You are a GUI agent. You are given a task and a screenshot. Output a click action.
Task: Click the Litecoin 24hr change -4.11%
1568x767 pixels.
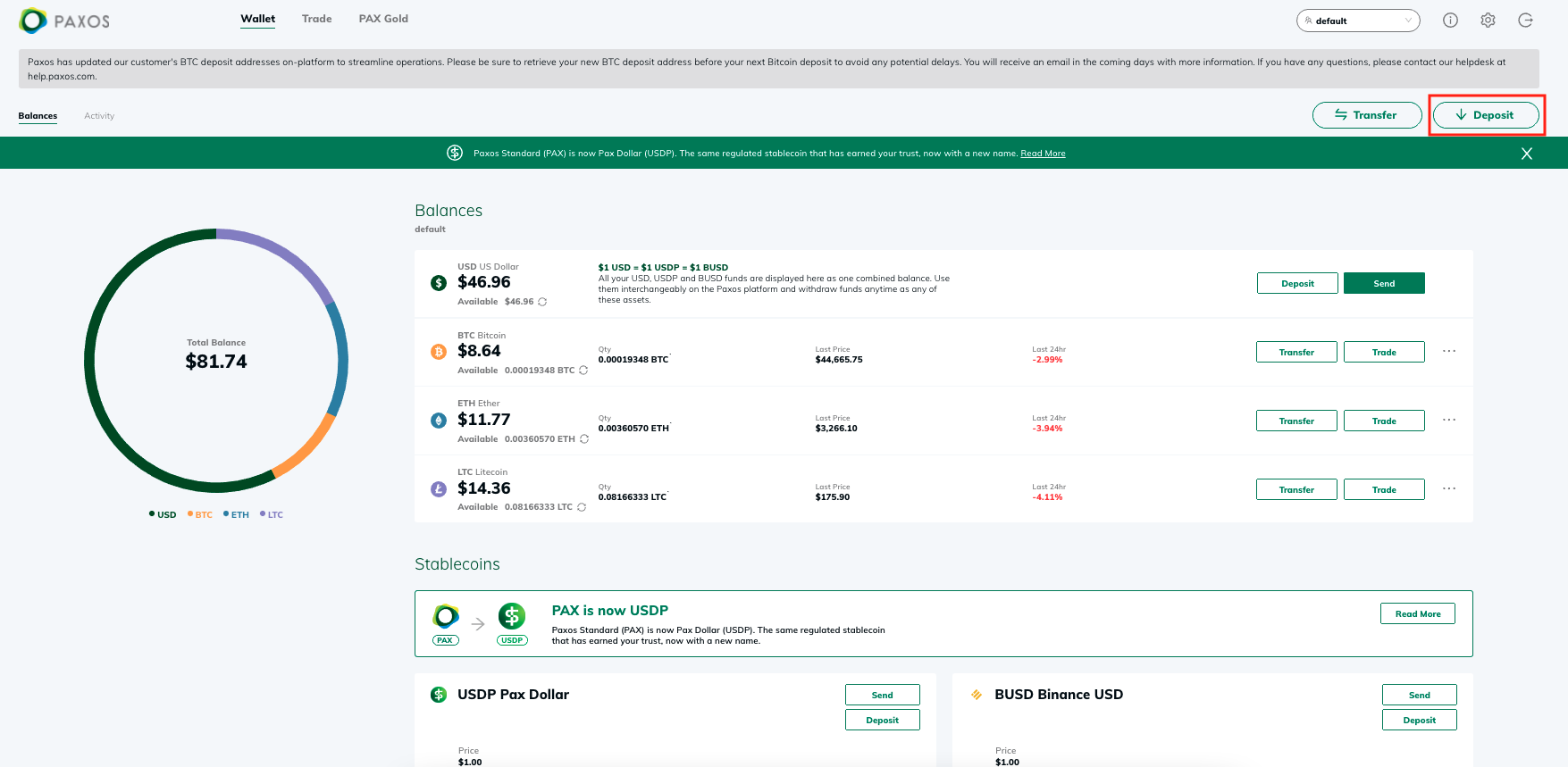[1048, 497]
